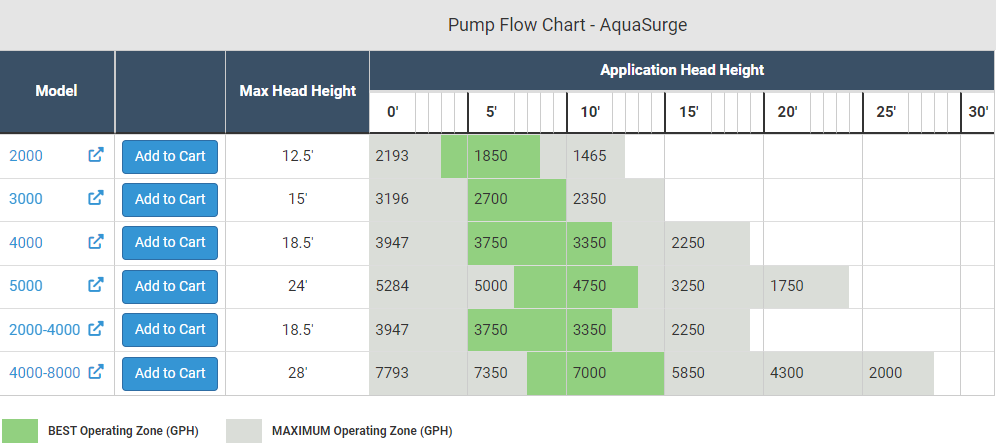Viewport: 996px width, 447px height.
Task: Open external link icon for model 2000-4000
Action: click(x=95, y=328)
